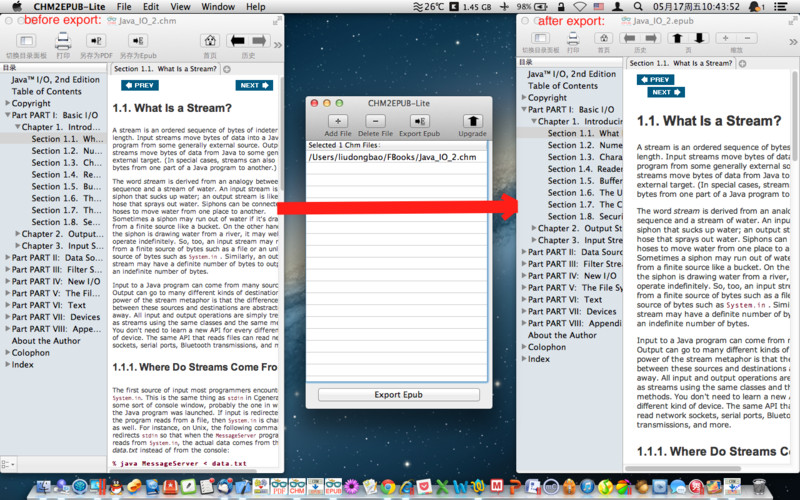
Task: Select Section 1.1 tab in epub window
Action: point(681,63)
